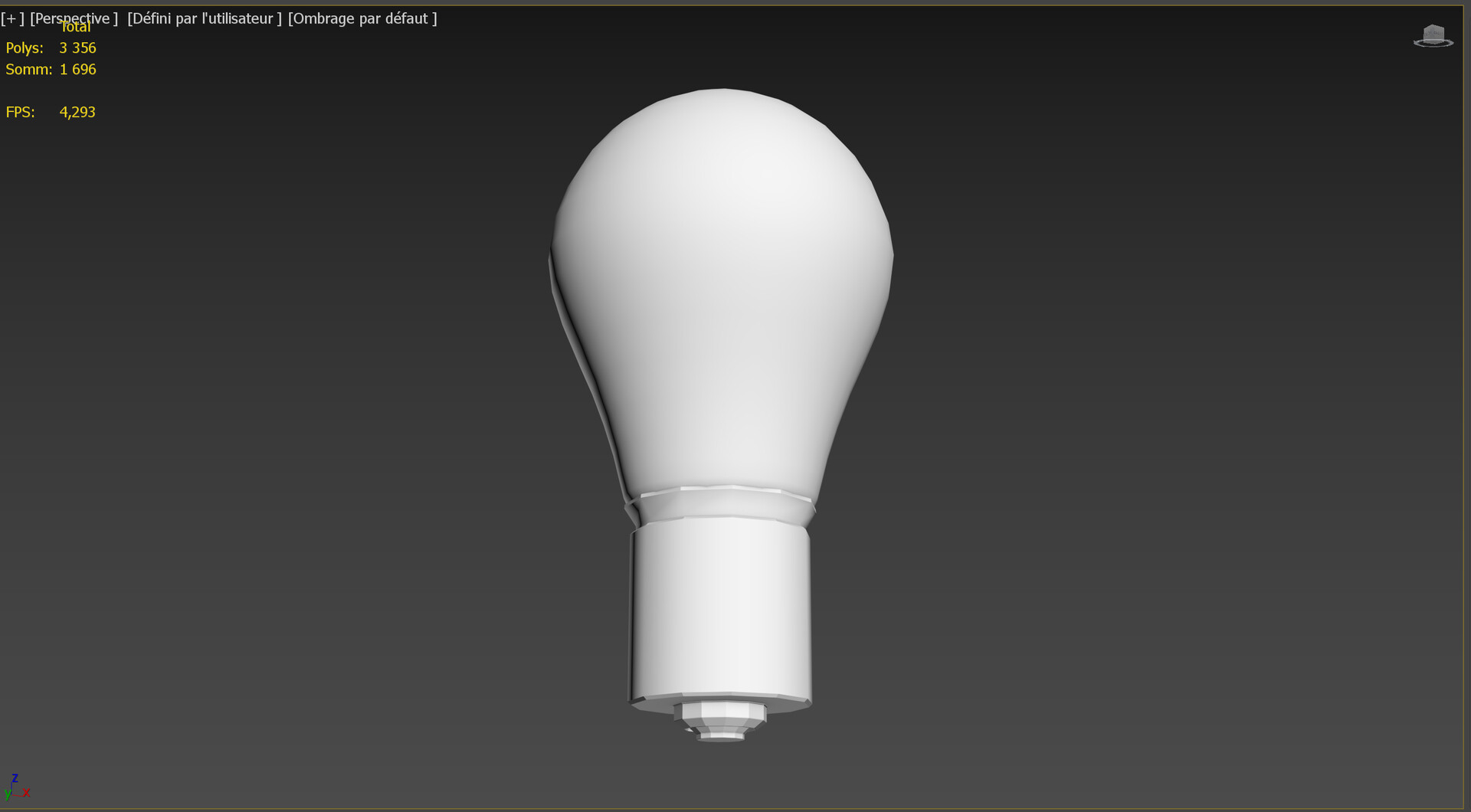Click the Somm vertex count 1 696
Image resolution: width=1471 pixels, height=812 pixels.
78,69
